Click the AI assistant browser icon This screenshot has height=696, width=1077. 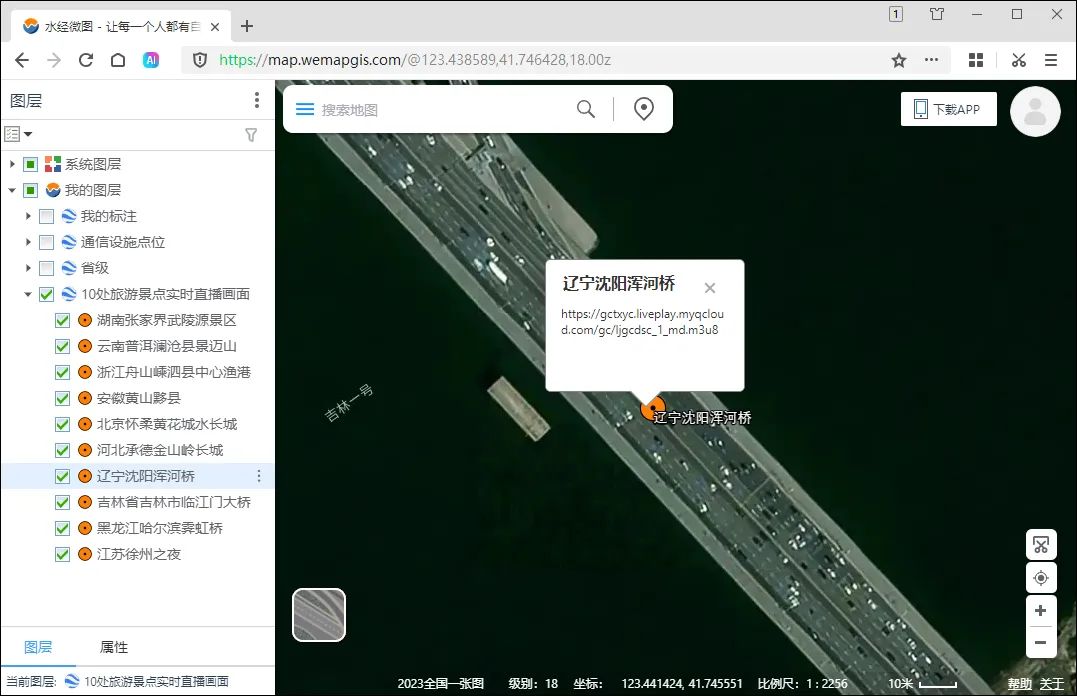(151, 60)
